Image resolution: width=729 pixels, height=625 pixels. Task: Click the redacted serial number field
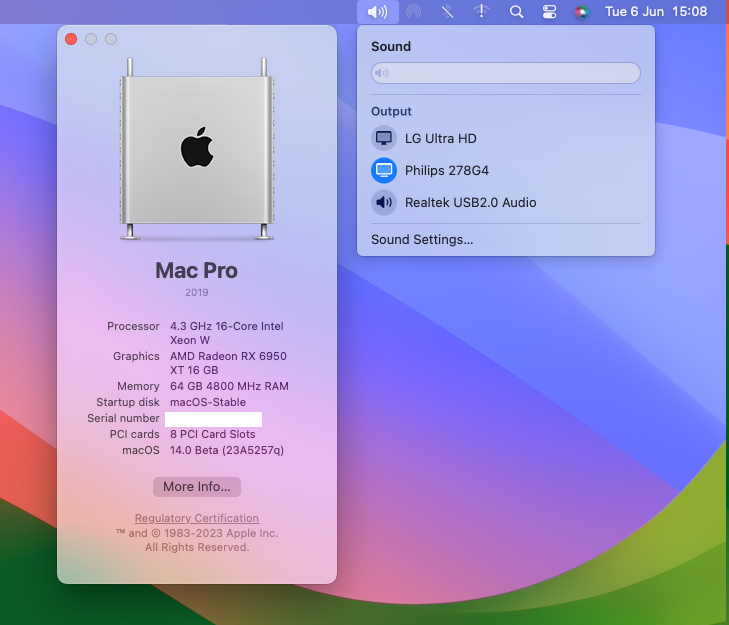pos(213,419)
